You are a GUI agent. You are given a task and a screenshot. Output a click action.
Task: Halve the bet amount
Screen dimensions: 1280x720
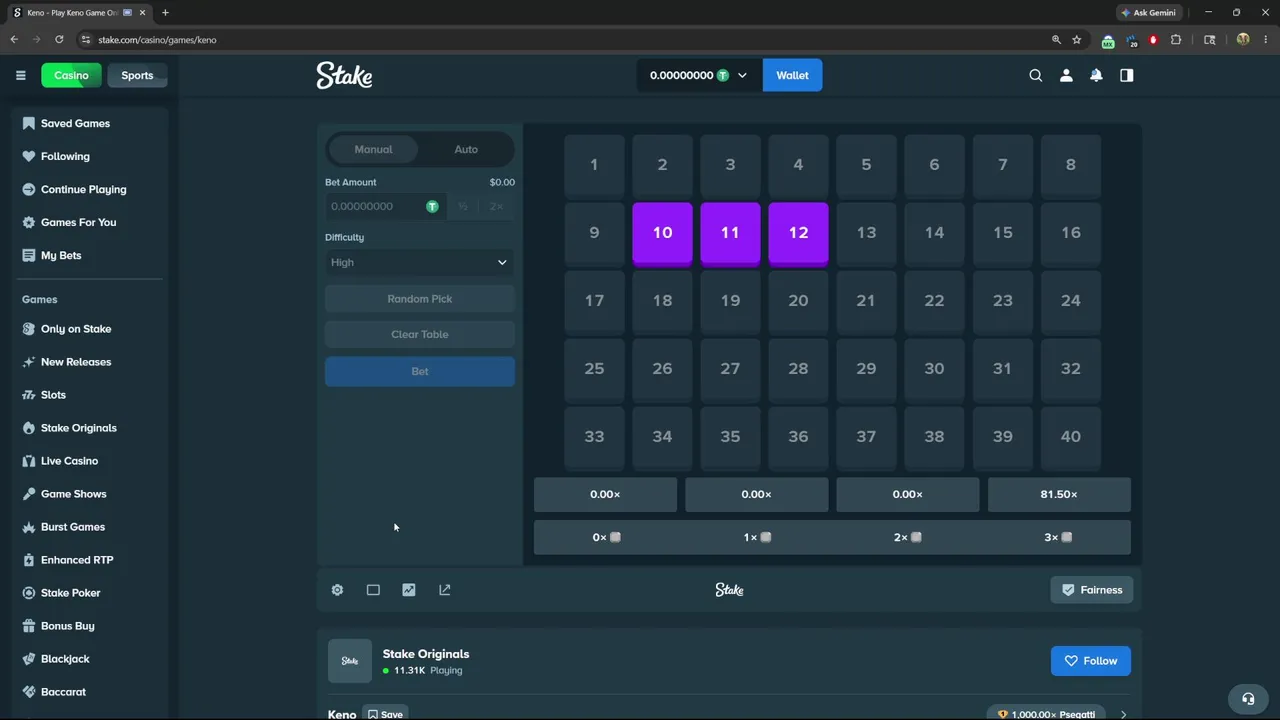463,206
